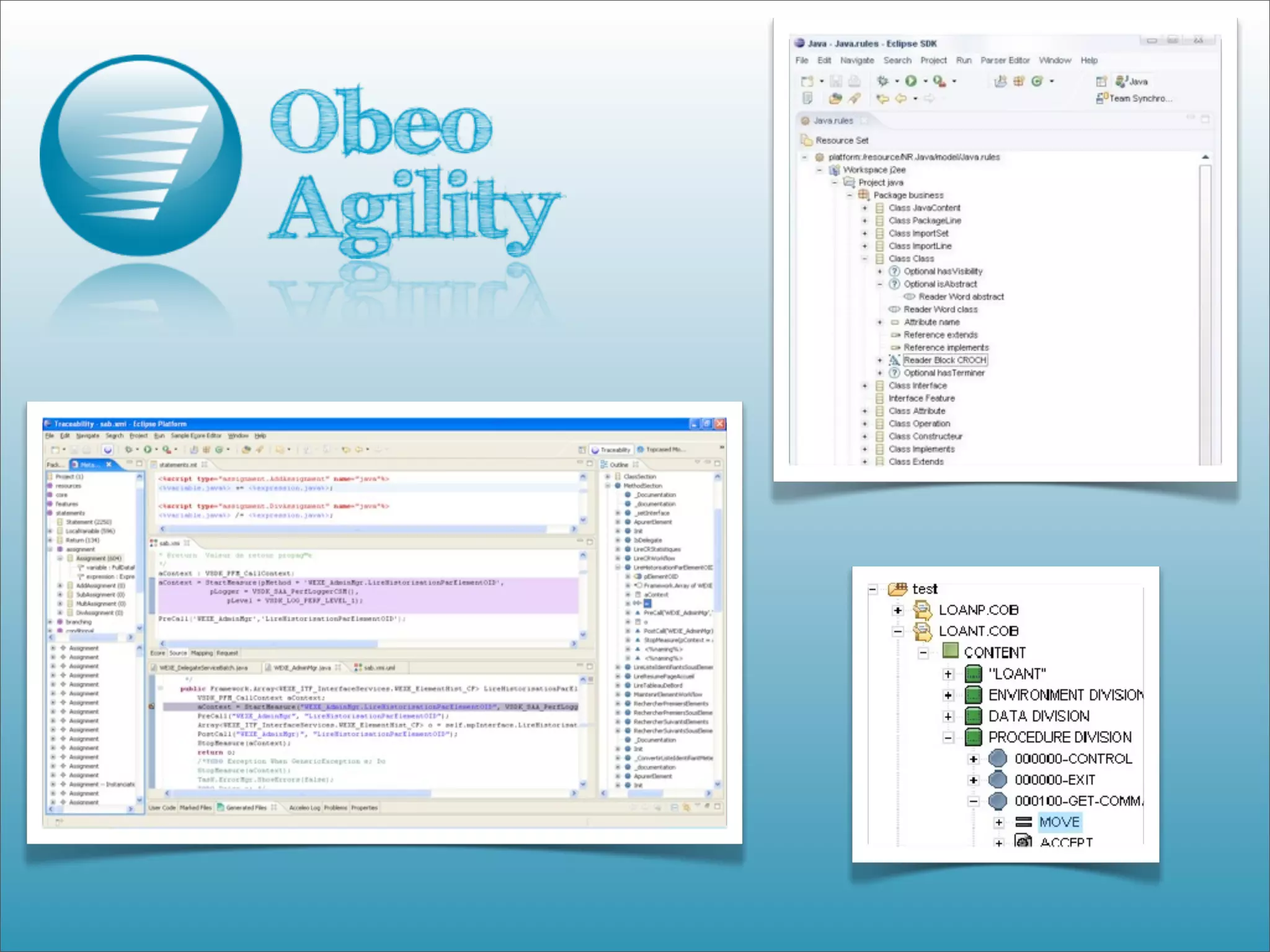
Task: Click the Resource Set vertical scrollbar
Action: click(1205, 310)
